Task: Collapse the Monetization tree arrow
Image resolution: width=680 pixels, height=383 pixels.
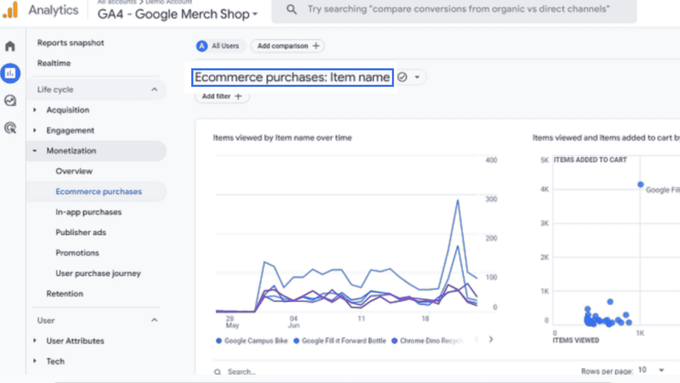Action: [35, 151]
